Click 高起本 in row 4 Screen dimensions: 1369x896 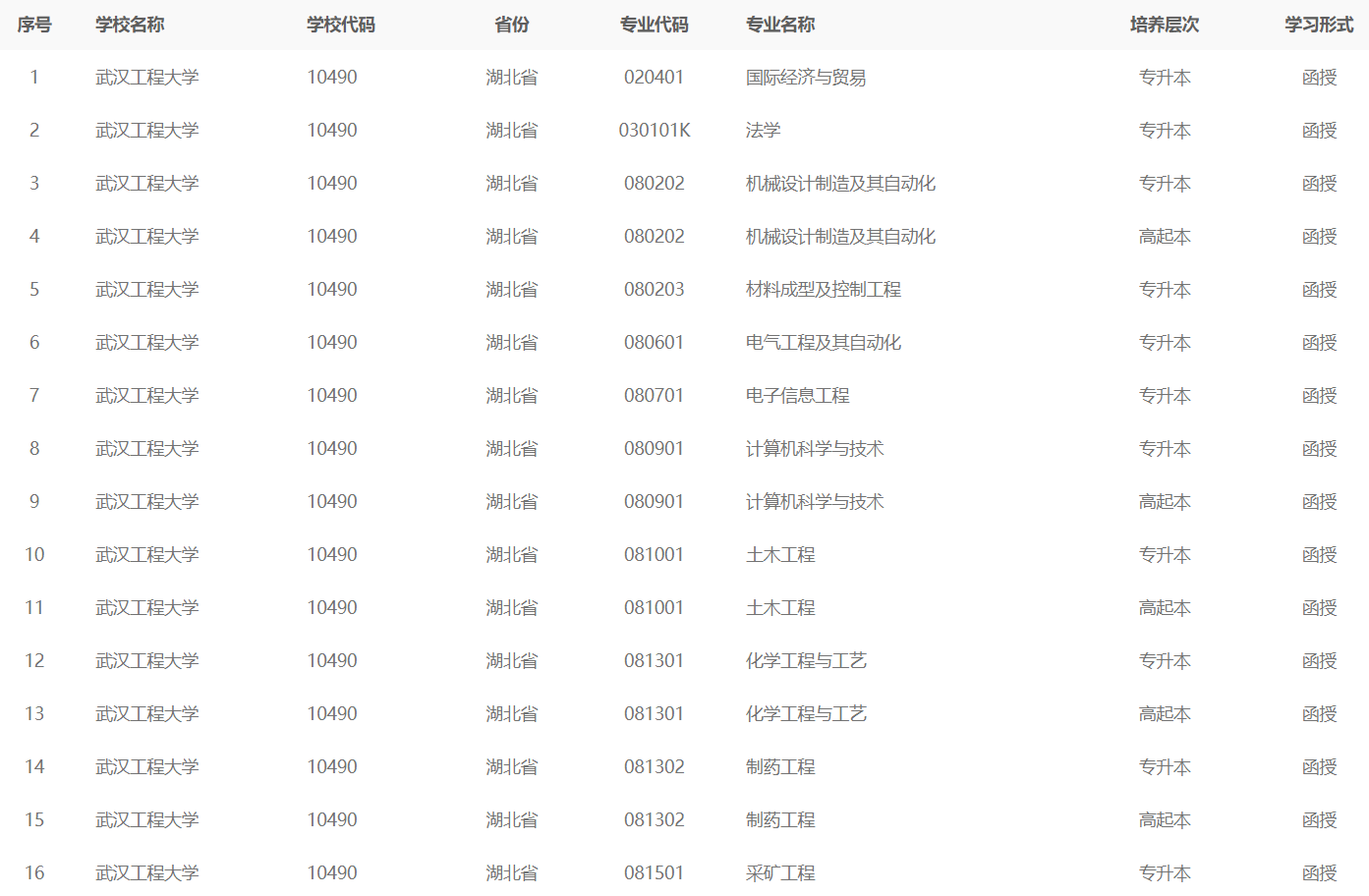1165,237
